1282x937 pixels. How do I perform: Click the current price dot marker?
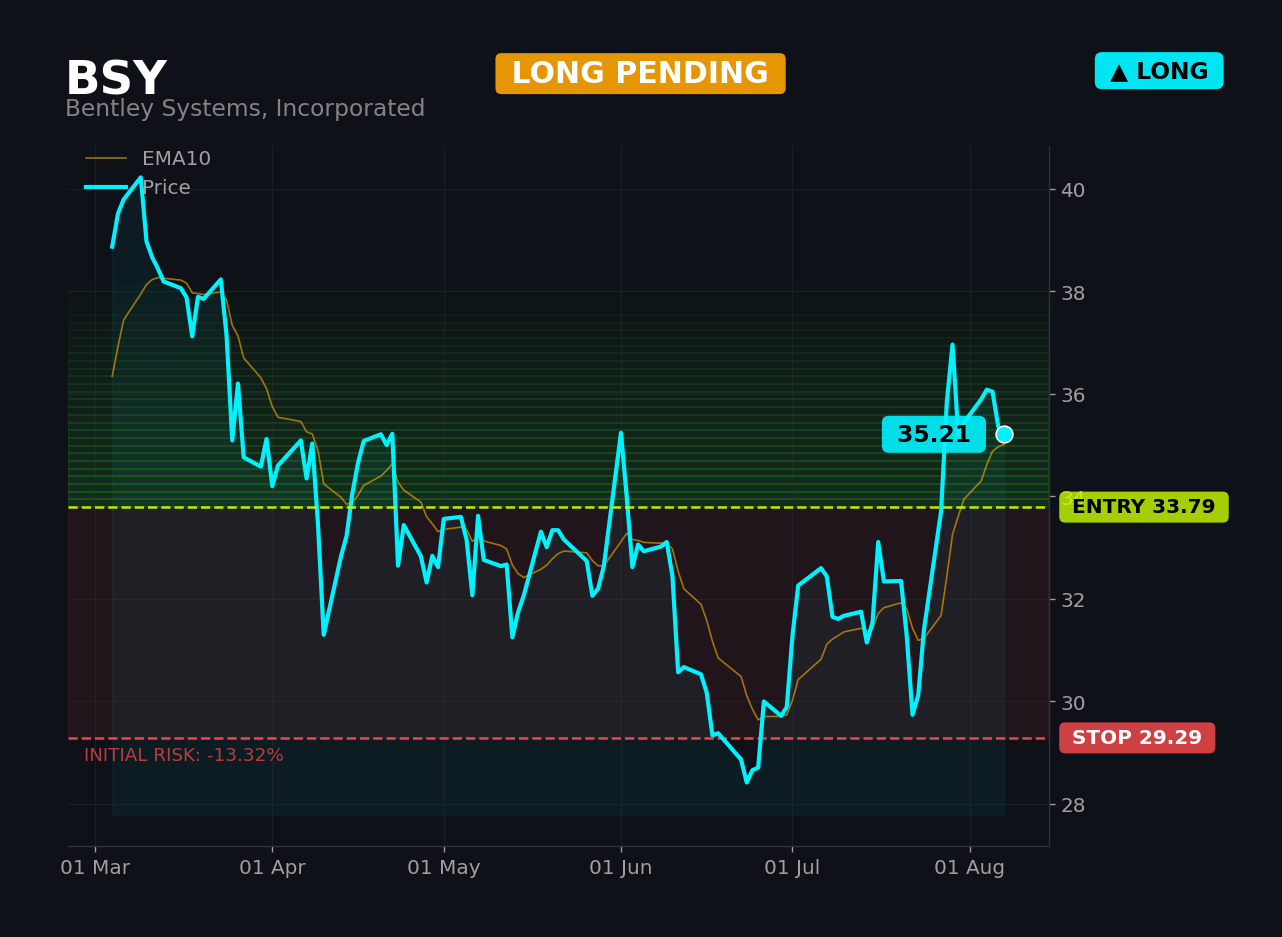[x=1004, y=434]
